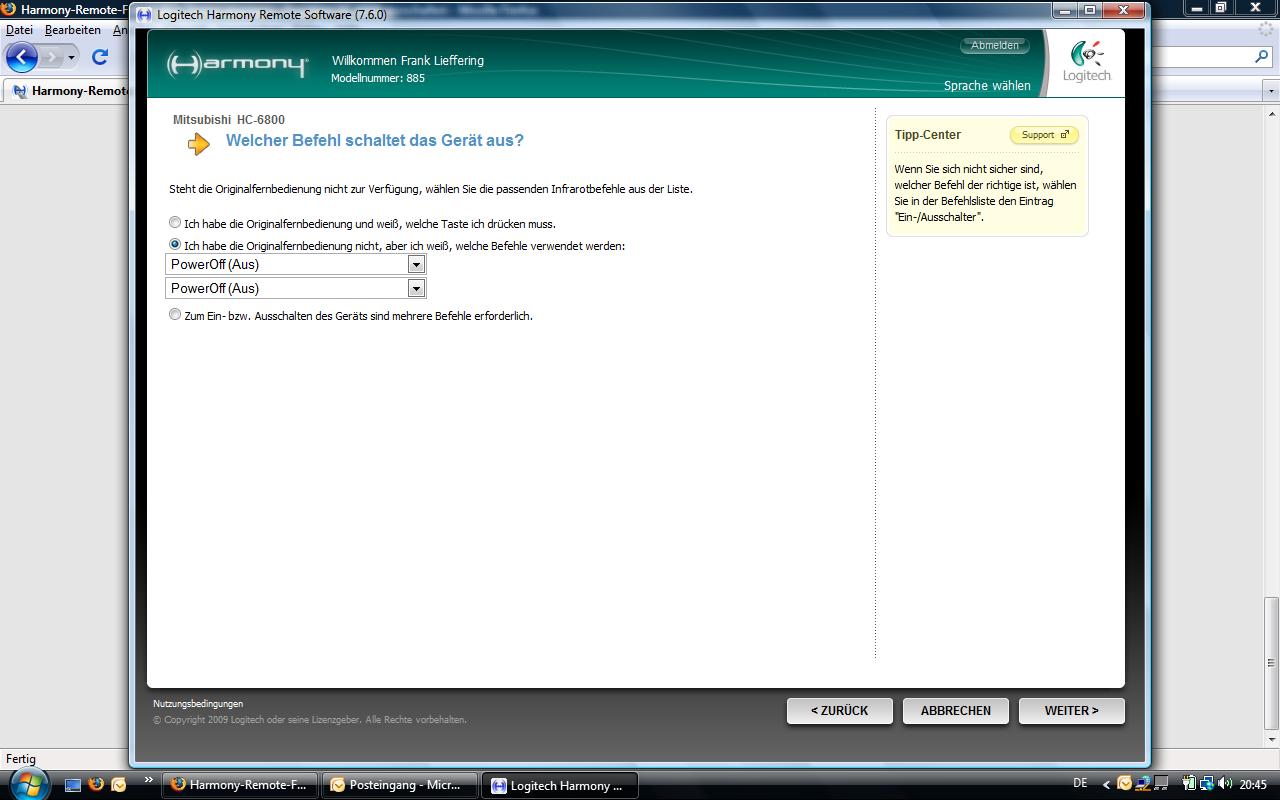This screenshot has height=800, width=1280.
Task: Click the Firefox search magnifier icon
Action: [1261, 57]
